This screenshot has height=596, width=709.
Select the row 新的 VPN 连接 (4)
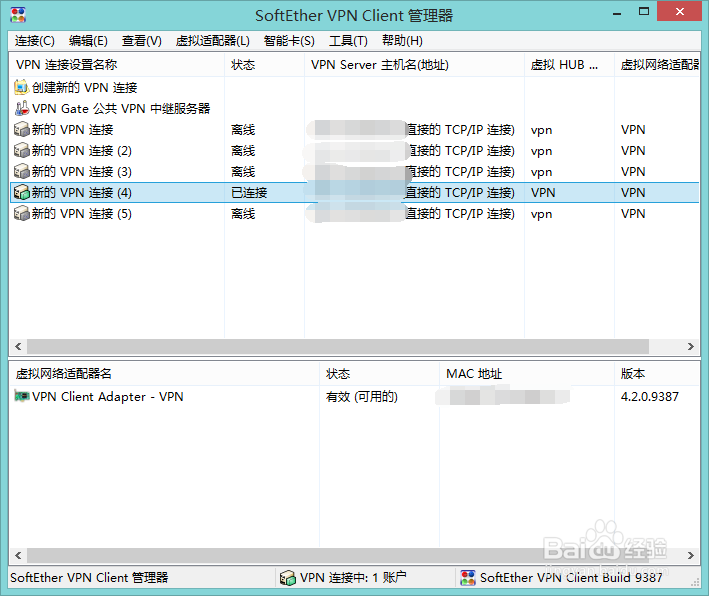coord(354,193)
